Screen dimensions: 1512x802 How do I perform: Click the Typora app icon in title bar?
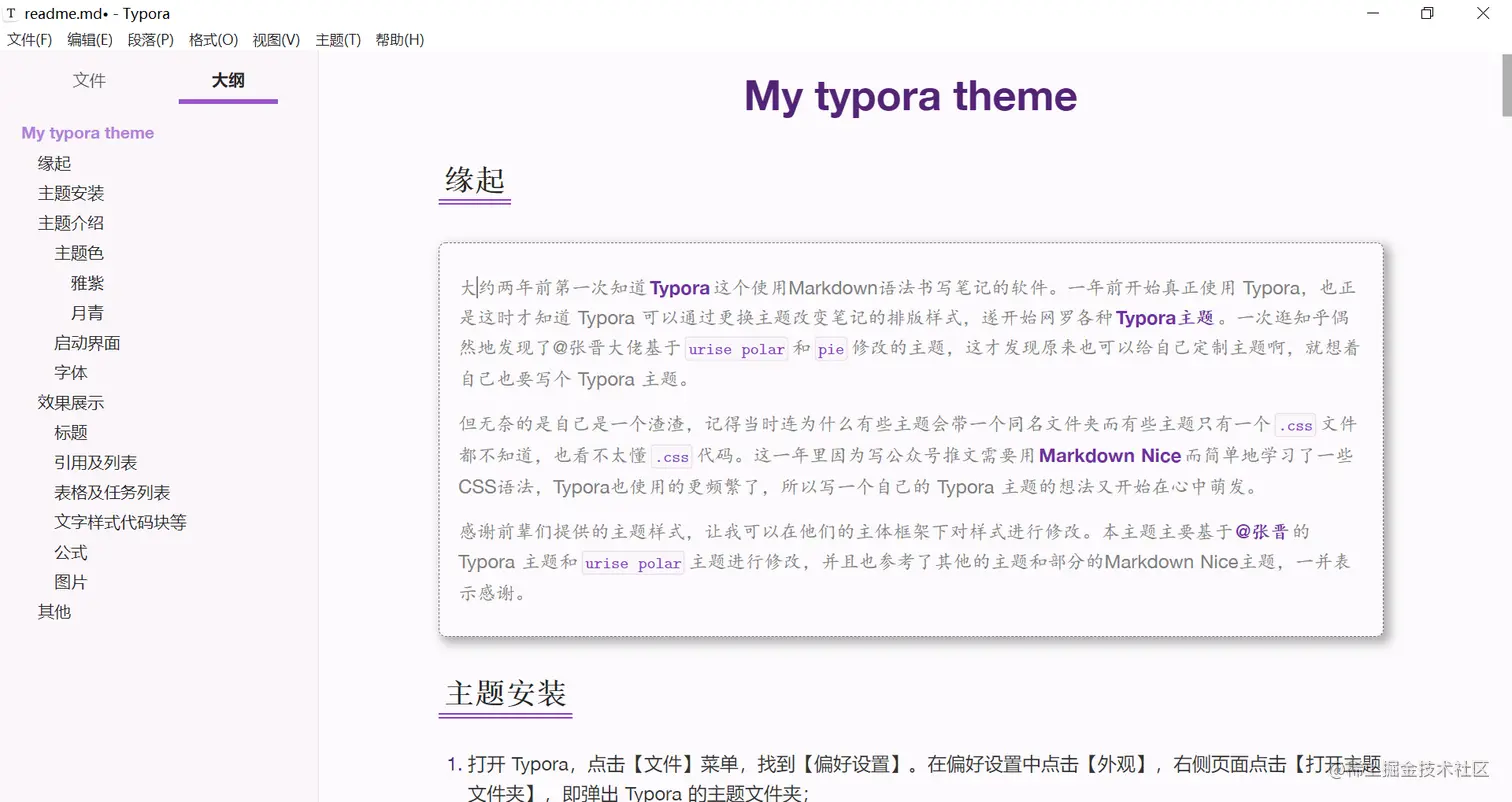(x=10, y=14)
